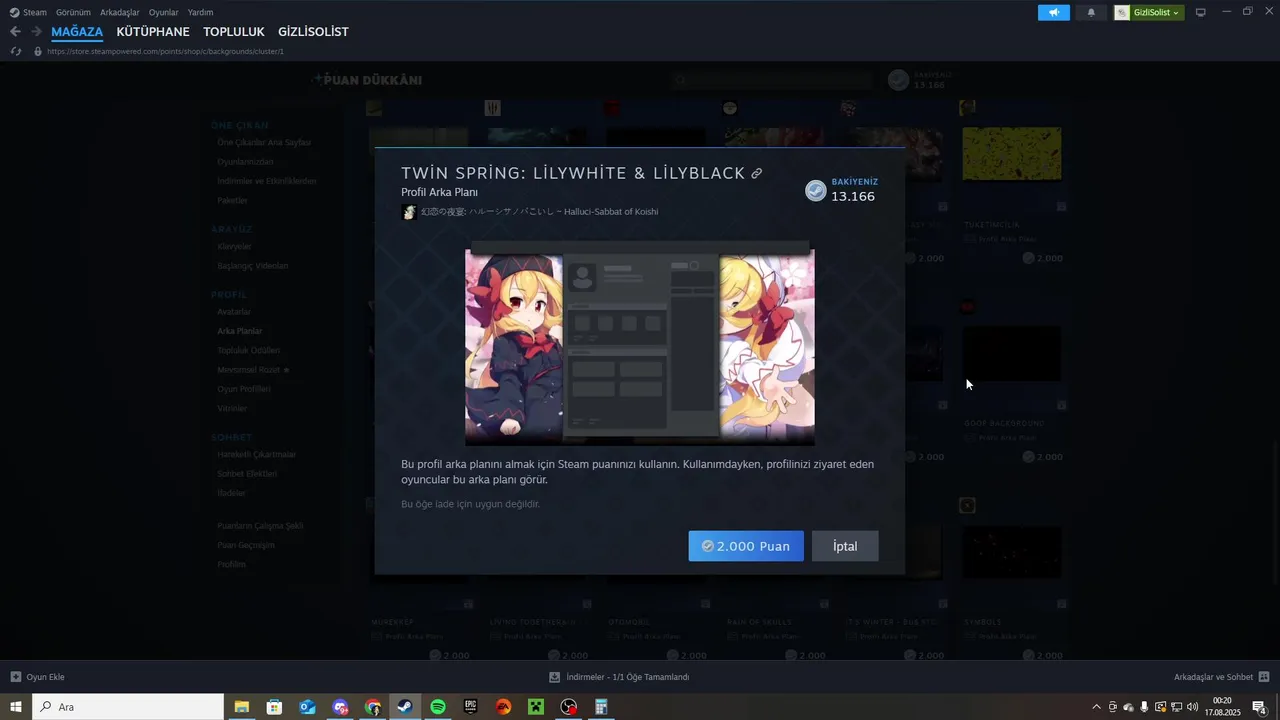Open Outlook from taskbar
The height and width of the screenshot is (720, 1280).
click(307, 707)
